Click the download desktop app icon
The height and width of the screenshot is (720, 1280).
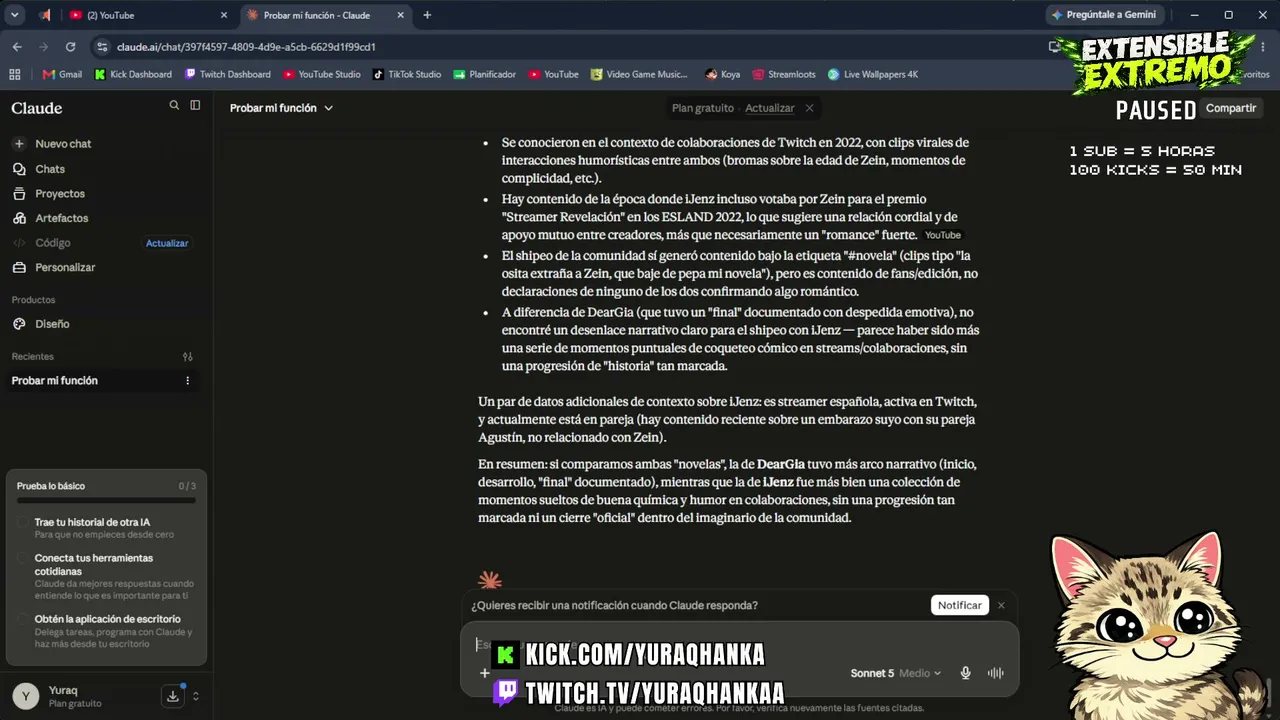[x=173, y=696]
